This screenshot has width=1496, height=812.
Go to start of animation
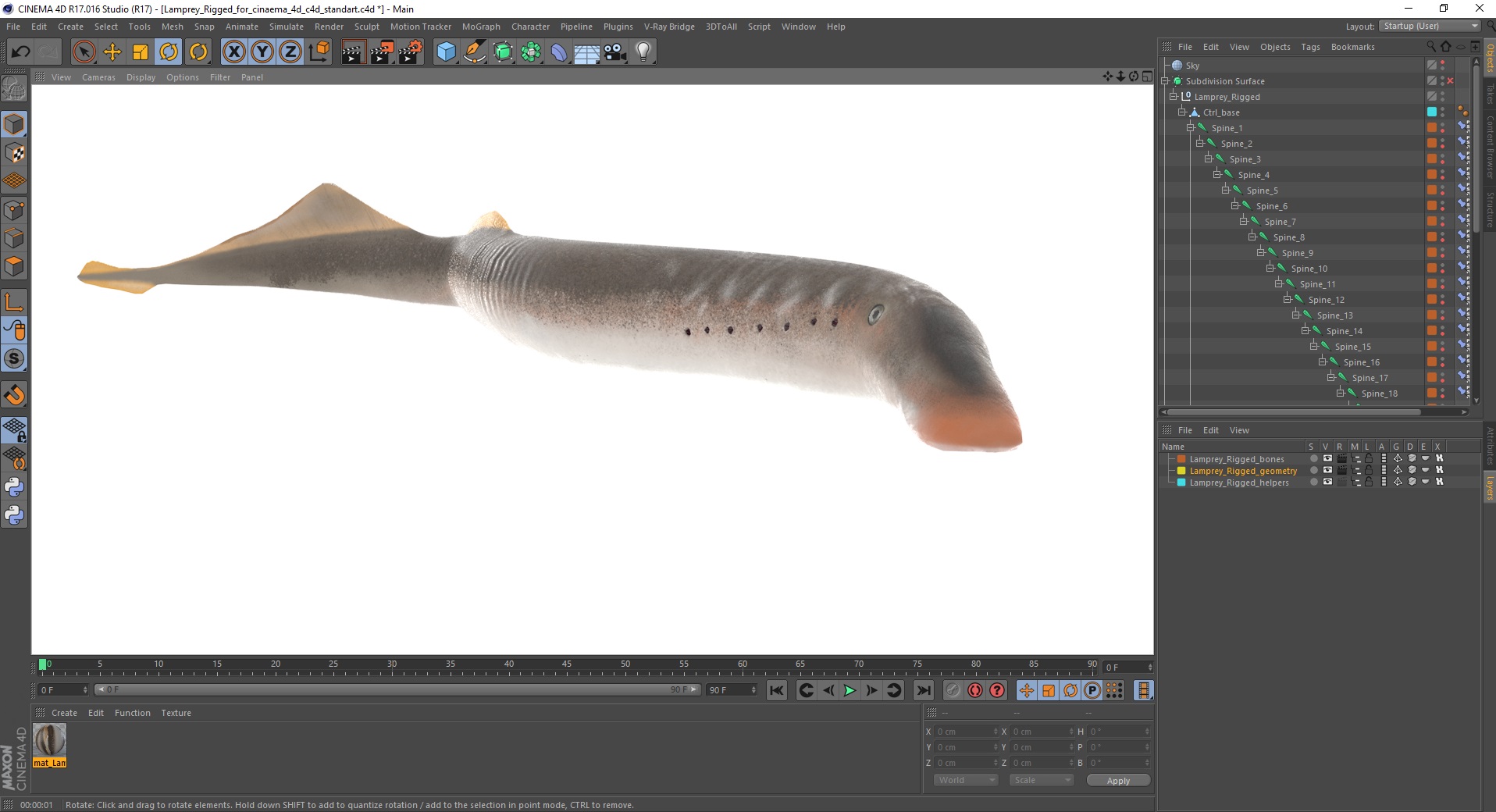click(x=776, y=690)
